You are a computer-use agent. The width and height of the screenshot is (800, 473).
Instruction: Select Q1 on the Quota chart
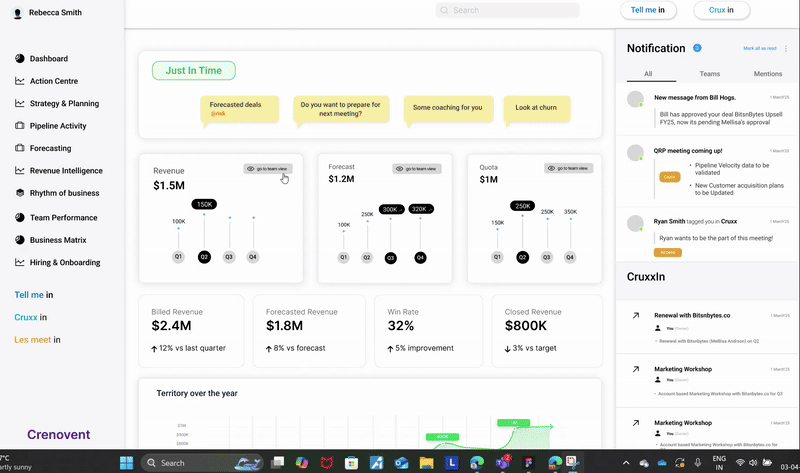(x=497, y=257)
